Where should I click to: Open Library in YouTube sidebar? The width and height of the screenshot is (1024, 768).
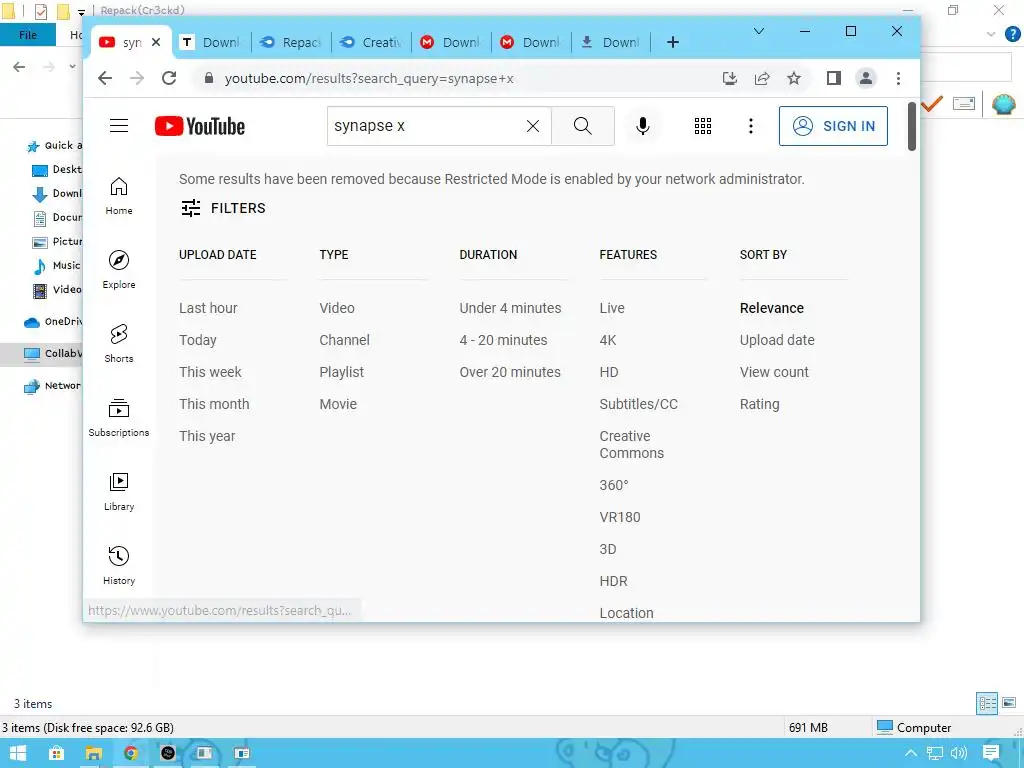(x=119, y=491)
